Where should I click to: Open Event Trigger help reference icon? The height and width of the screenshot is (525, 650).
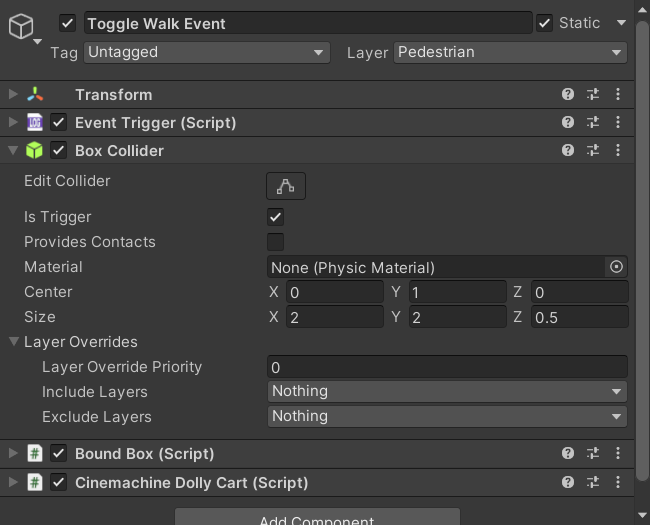pos(568,122)
